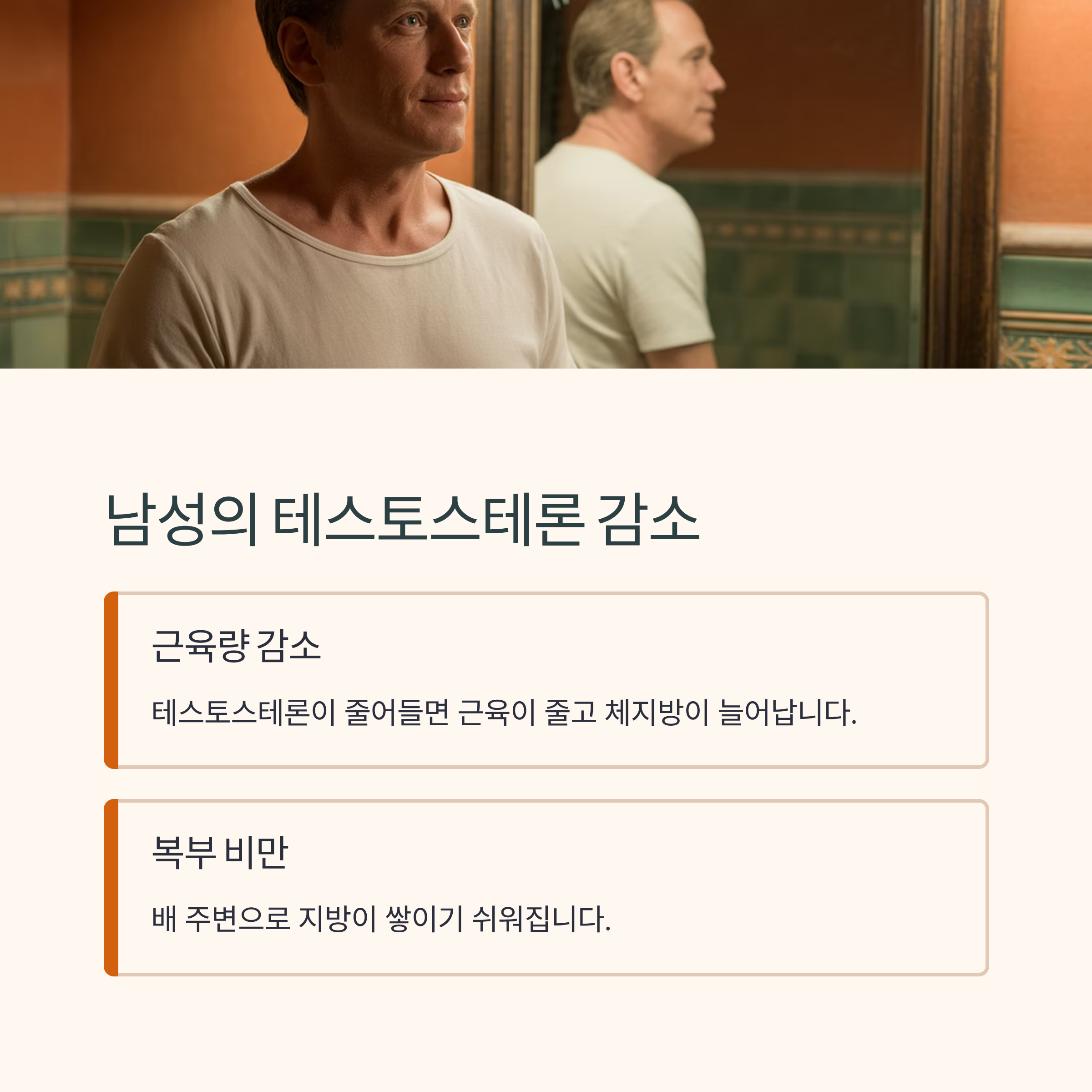Select the 근육량 감소 card title

236,646
